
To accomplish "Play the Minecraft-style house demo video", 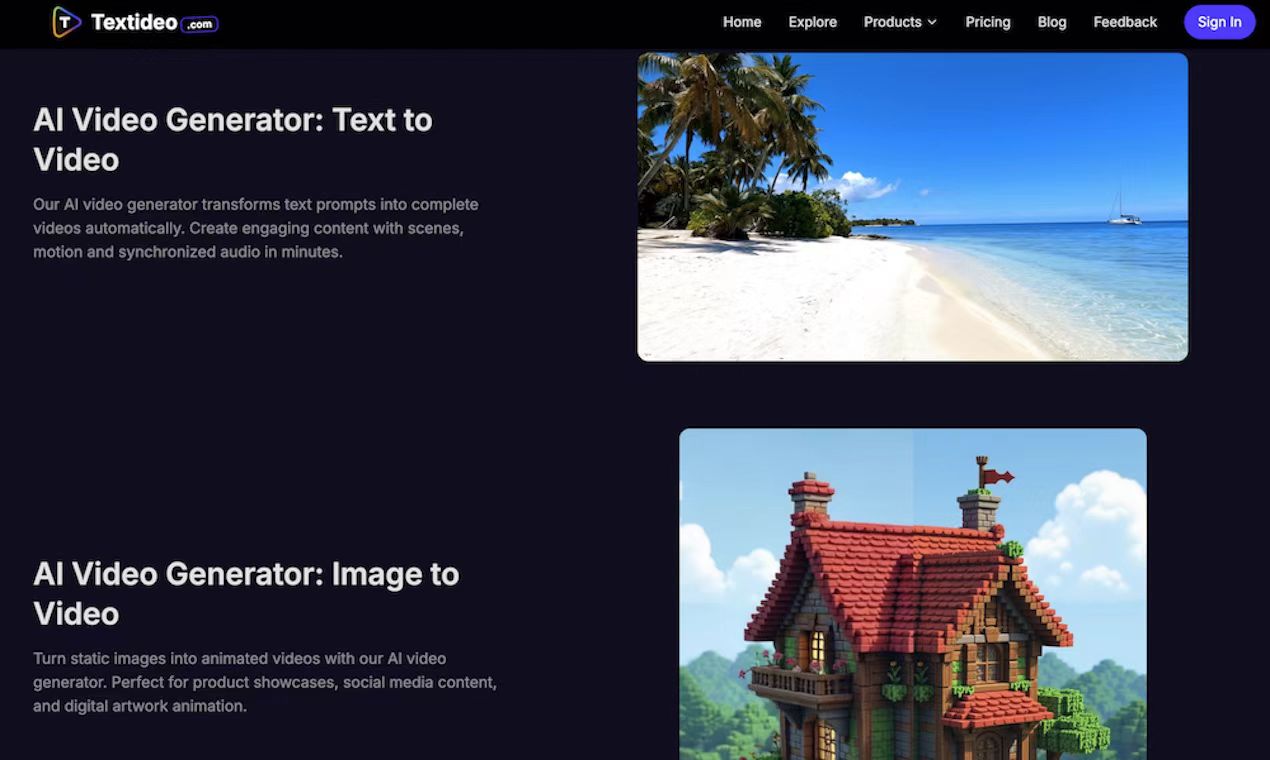I will [912, 595].
